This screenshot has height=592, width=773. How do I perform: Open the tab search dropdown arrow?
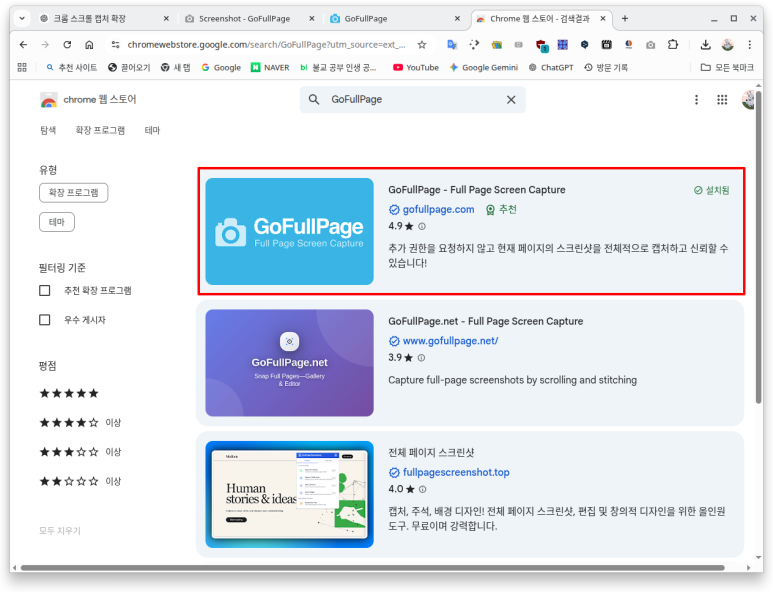22,18
